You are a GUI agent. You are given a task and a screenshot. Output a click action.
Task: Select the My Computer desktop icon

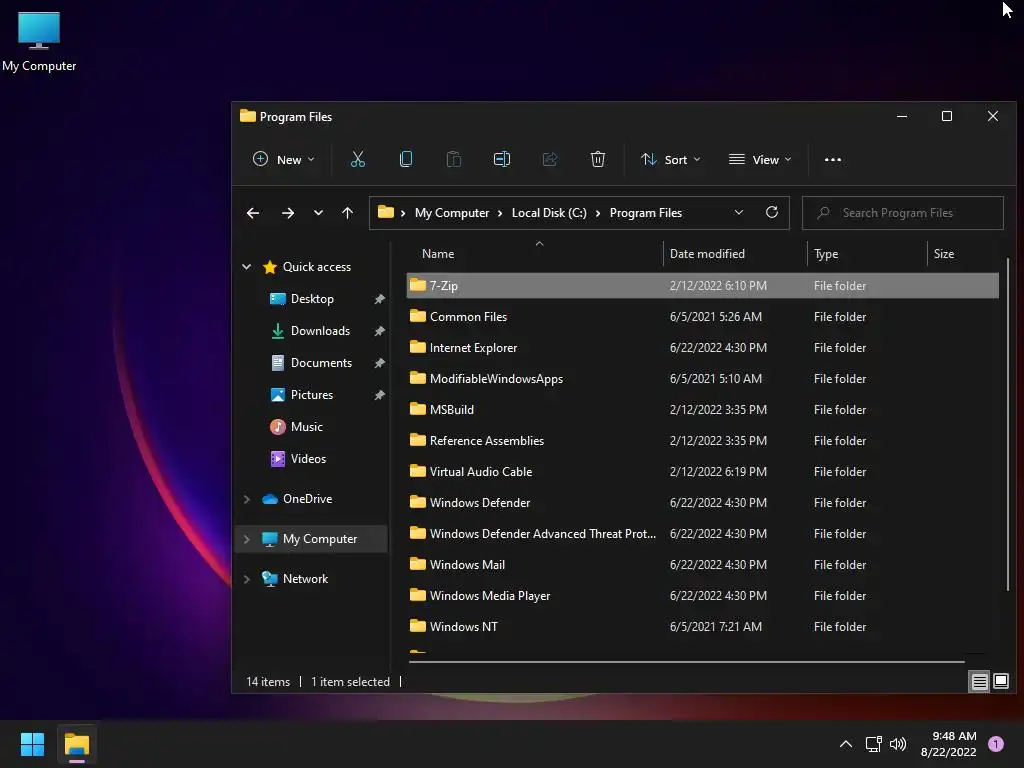tap(39, 42)
